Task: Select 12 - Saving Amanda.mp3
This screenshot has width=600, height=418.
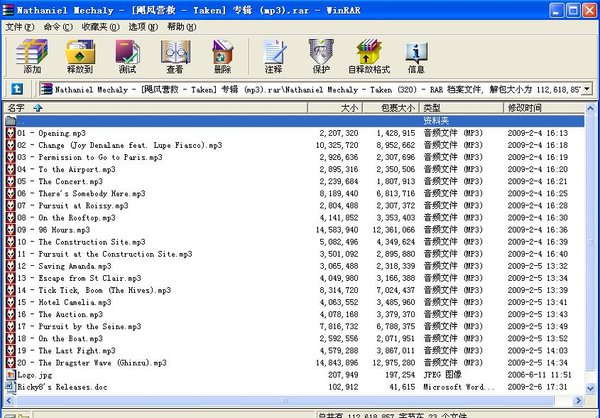Action: (64, 266)
